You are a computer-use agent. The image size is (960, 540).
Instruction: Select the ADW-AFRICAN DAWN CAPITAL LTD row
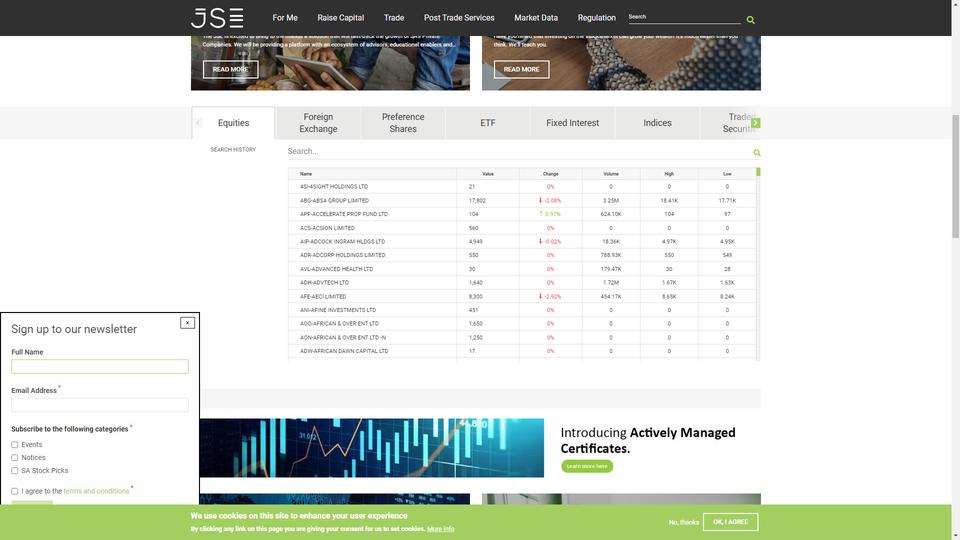522,351
